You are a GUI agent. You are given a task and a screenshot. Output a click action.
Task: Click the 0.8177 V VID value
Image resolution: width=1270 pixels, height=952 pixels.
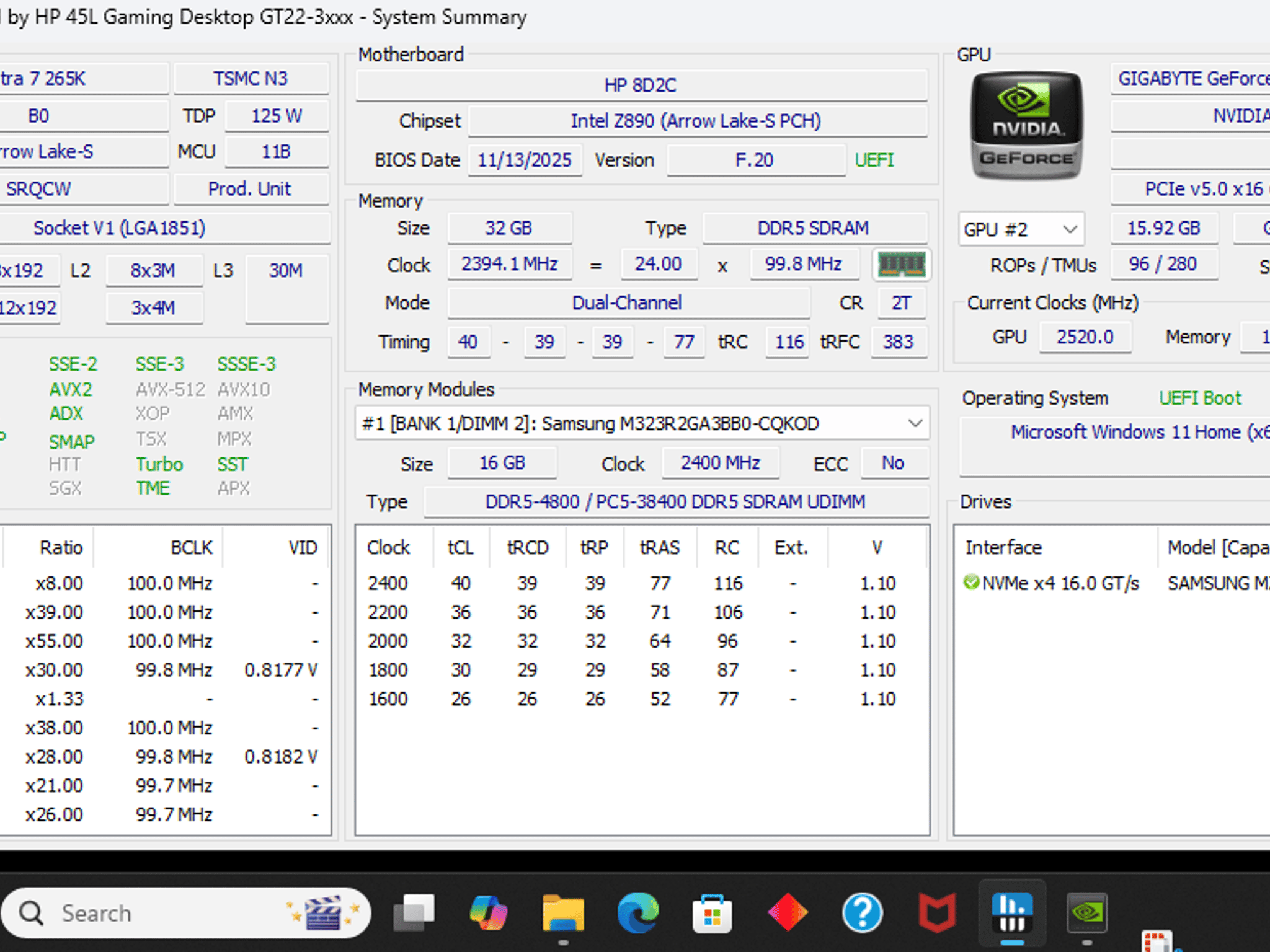(282, 670)
